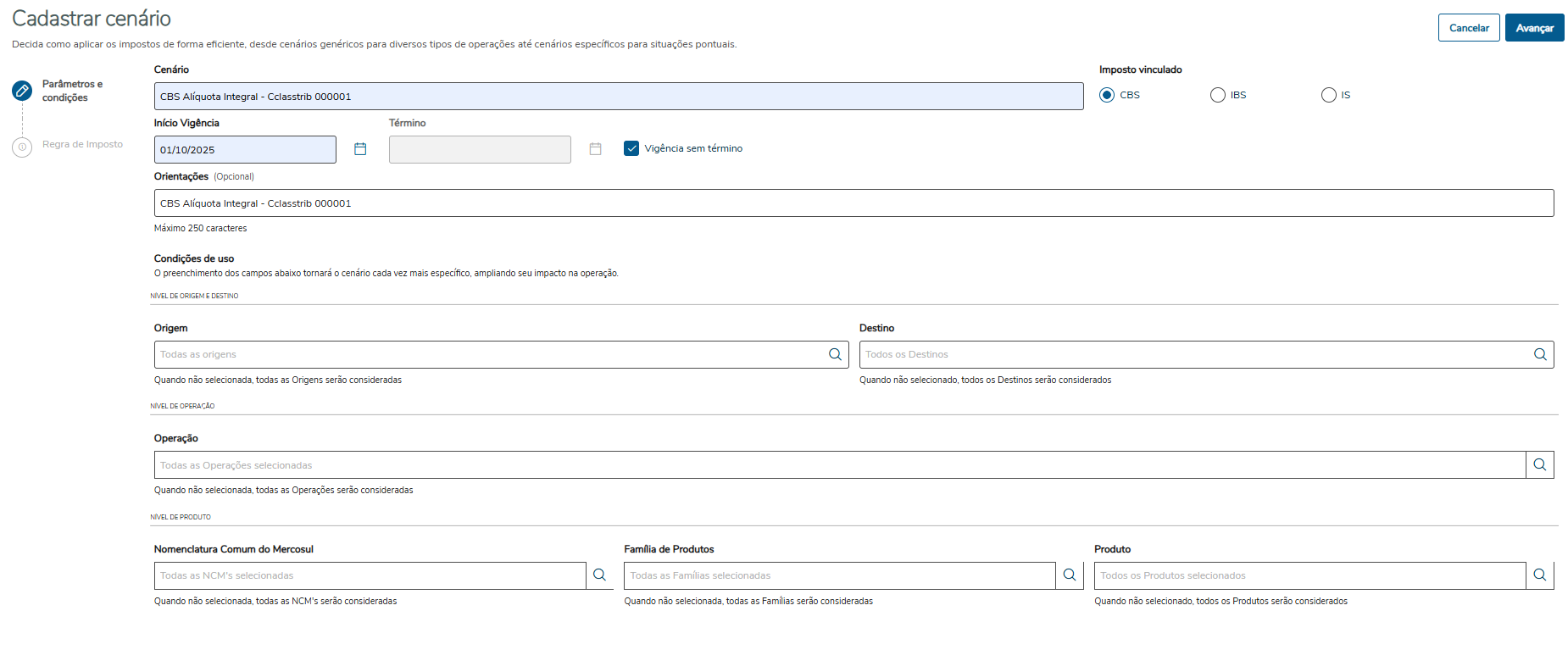Select the CBS radio button

(1107, 95)
